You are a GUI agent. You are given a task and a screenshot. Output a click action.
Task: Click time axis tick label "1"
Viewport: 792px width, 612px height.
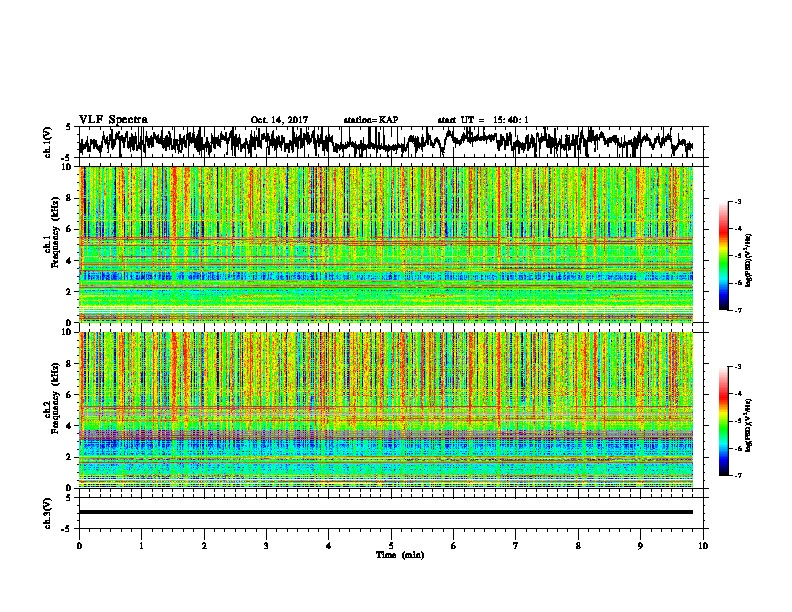click(x=141, y=546)
